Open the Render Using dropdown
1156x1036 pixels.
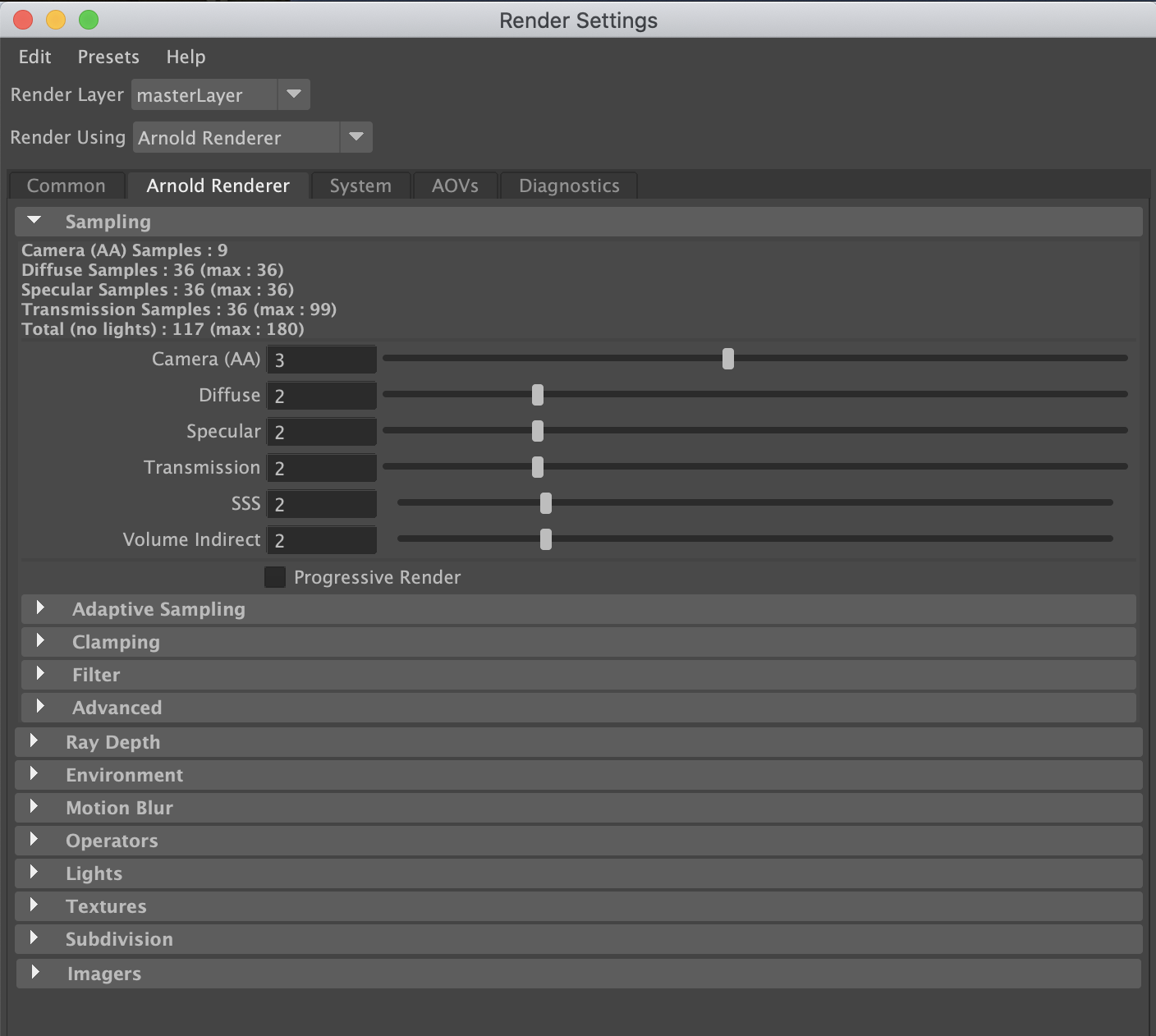(356, 137)
